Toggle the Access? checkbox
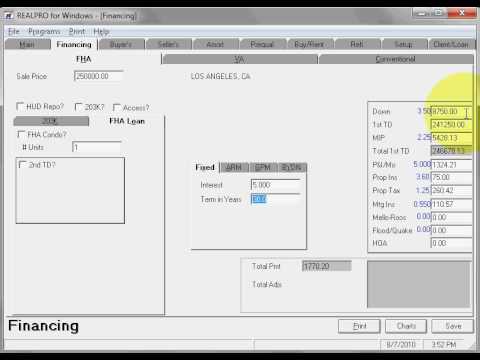480x360 pixels. [117, 108]
